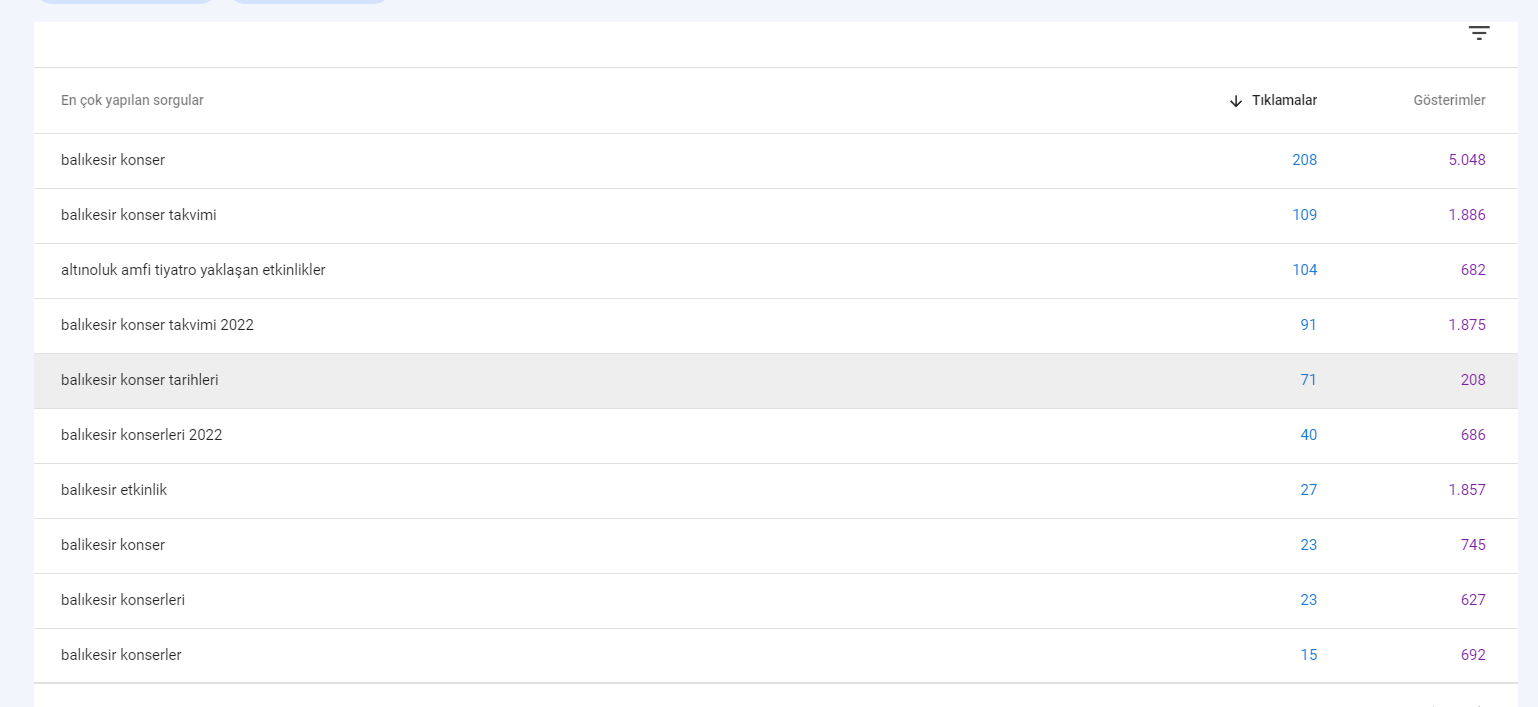Open the balıkesir konserler query row
This screenshot has width=1538, height=707.
click(776, 656)
